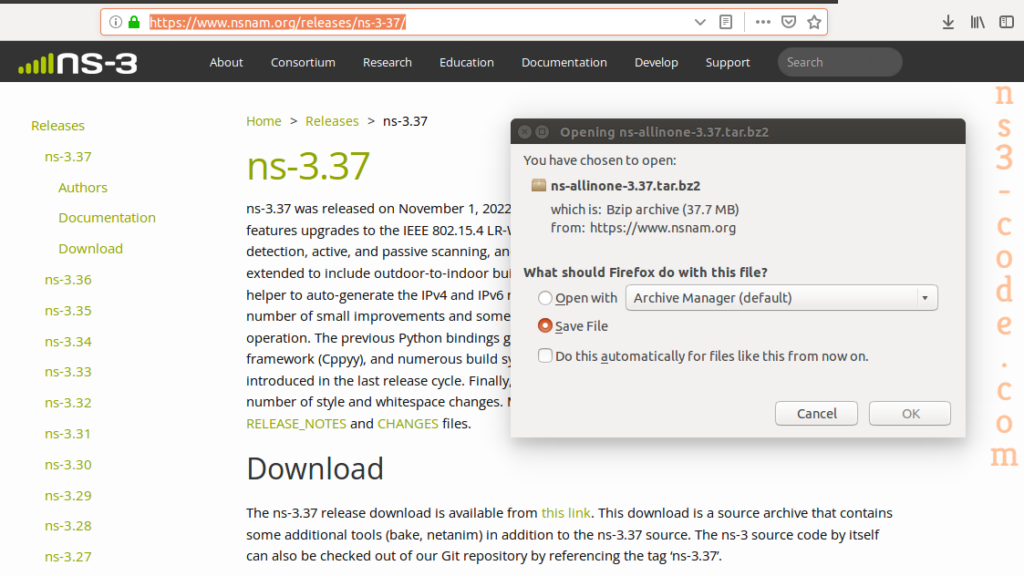Open the RELEASE_NOTES link
Viewport: 1024px width, 576px height.
(296, 424)
